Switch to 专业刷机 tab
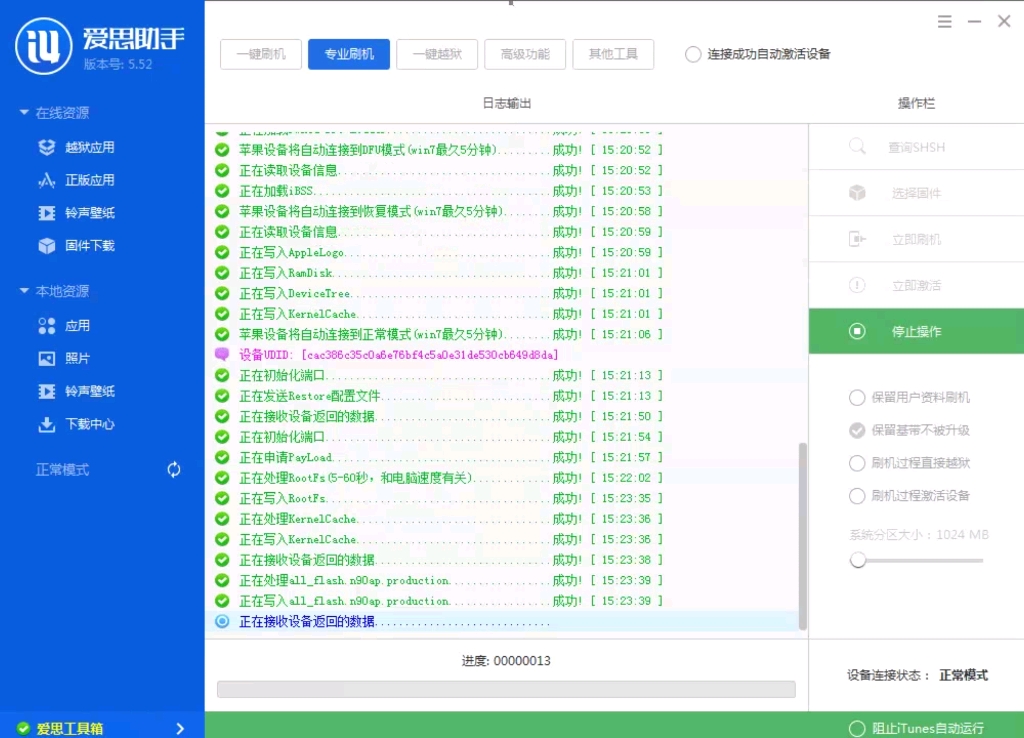The image size is (1024, 738). 349,54
